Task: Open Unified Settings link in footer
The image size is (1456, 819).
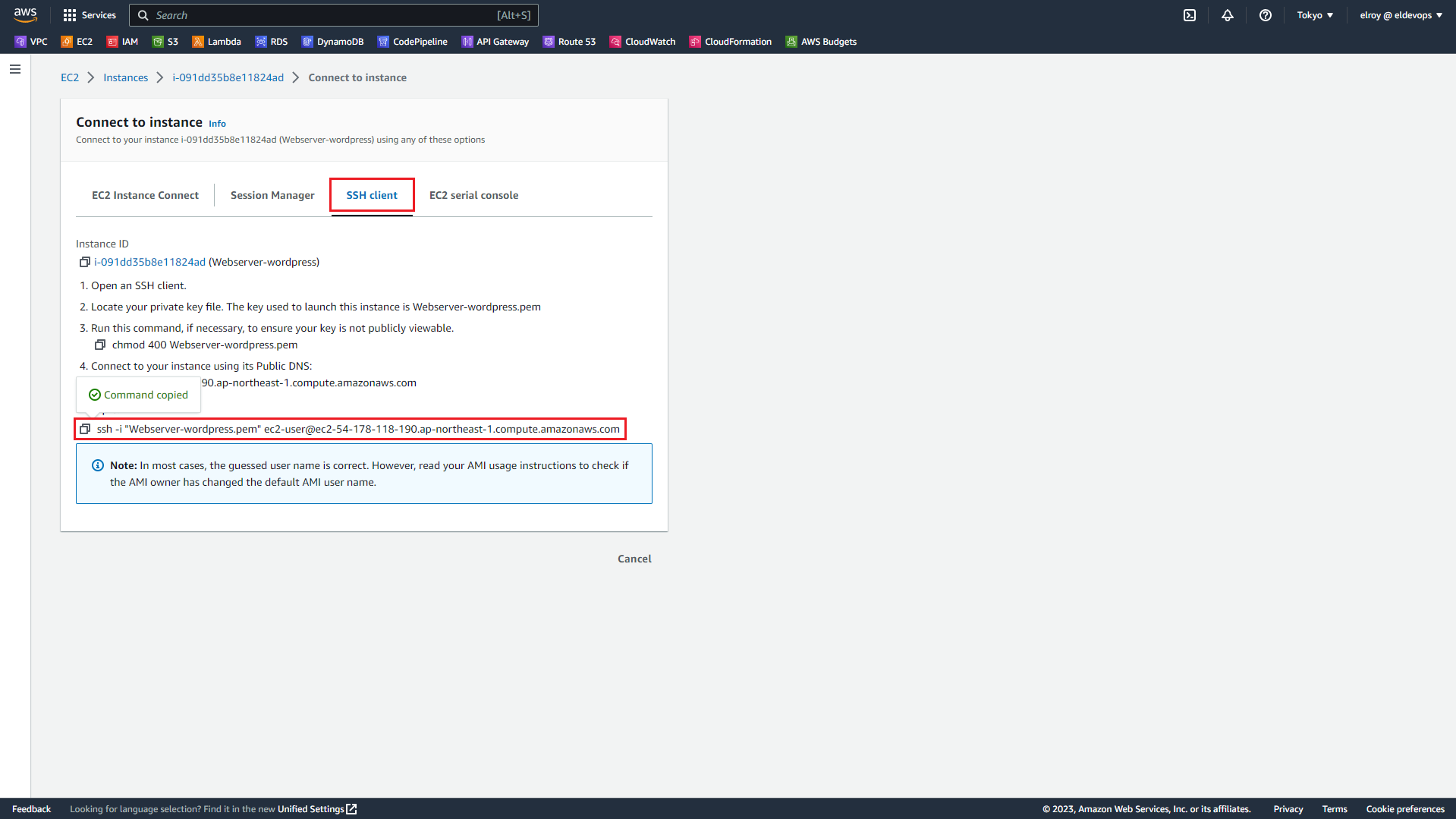Action: click(x=317, y=809)
